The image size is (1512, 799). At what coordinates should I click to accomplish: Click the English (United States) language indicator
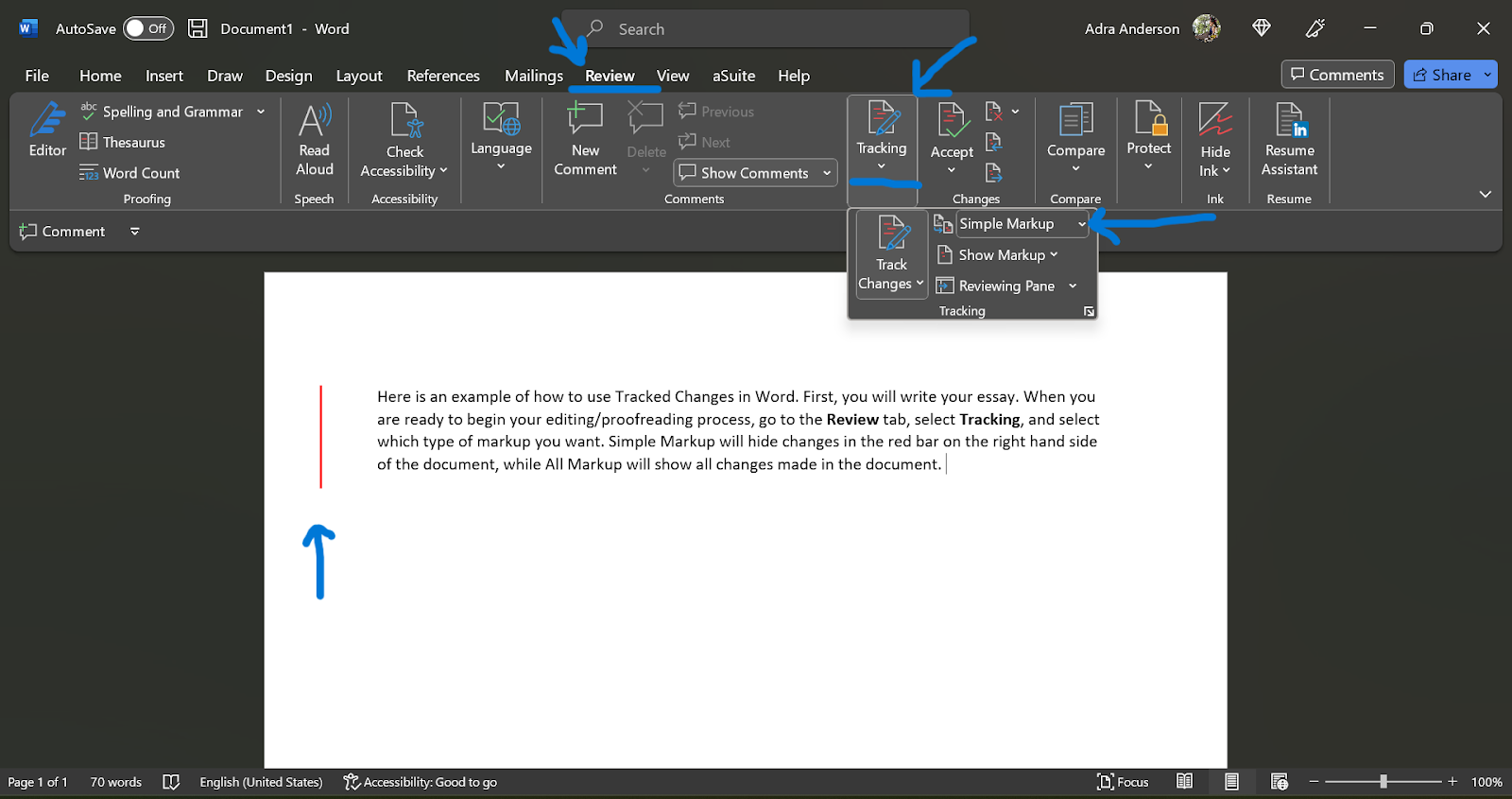pyautogui.click(x=261, y=782)
